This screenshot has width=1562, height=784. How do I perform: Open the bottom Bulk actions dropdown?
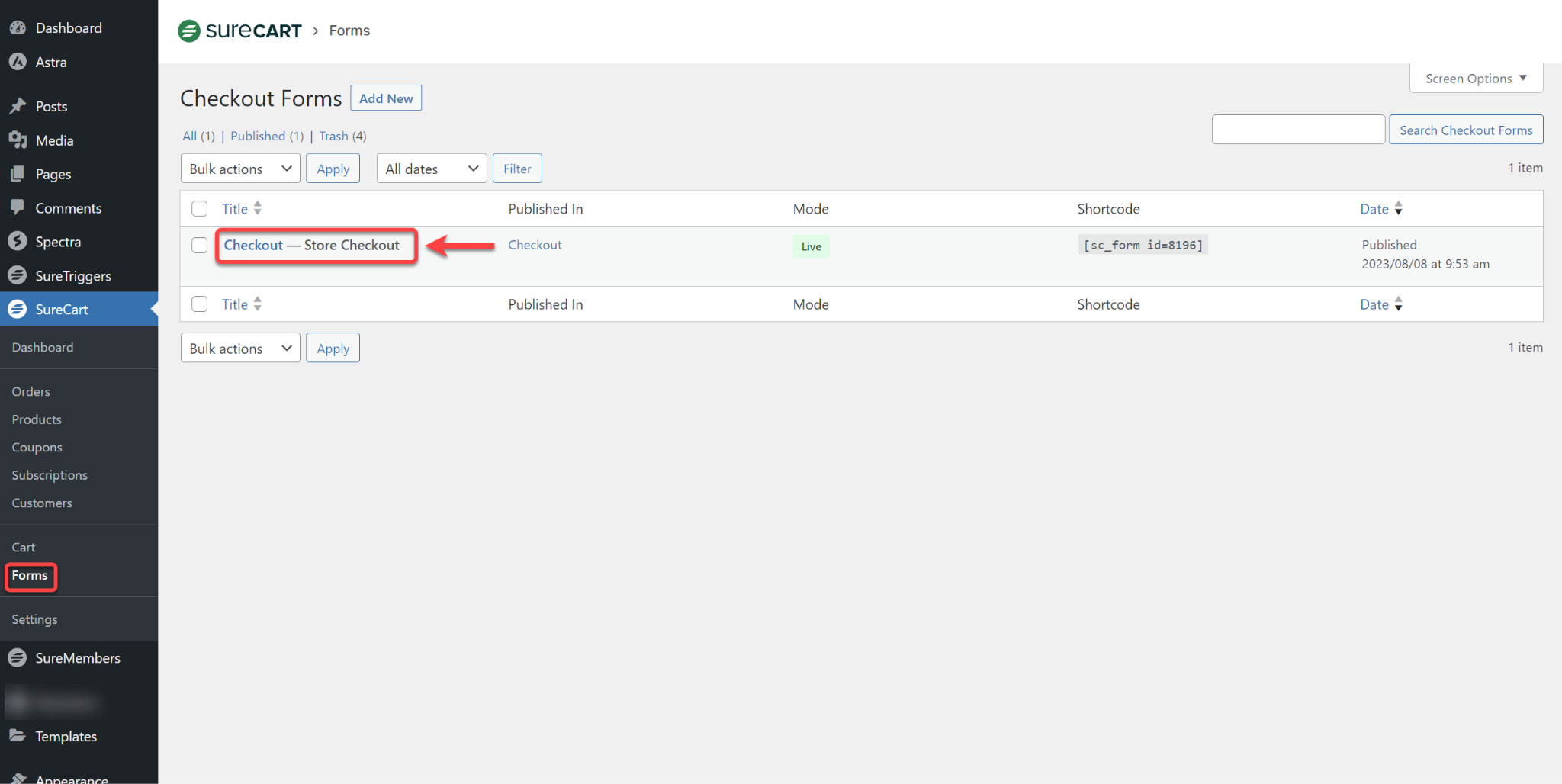240,348
